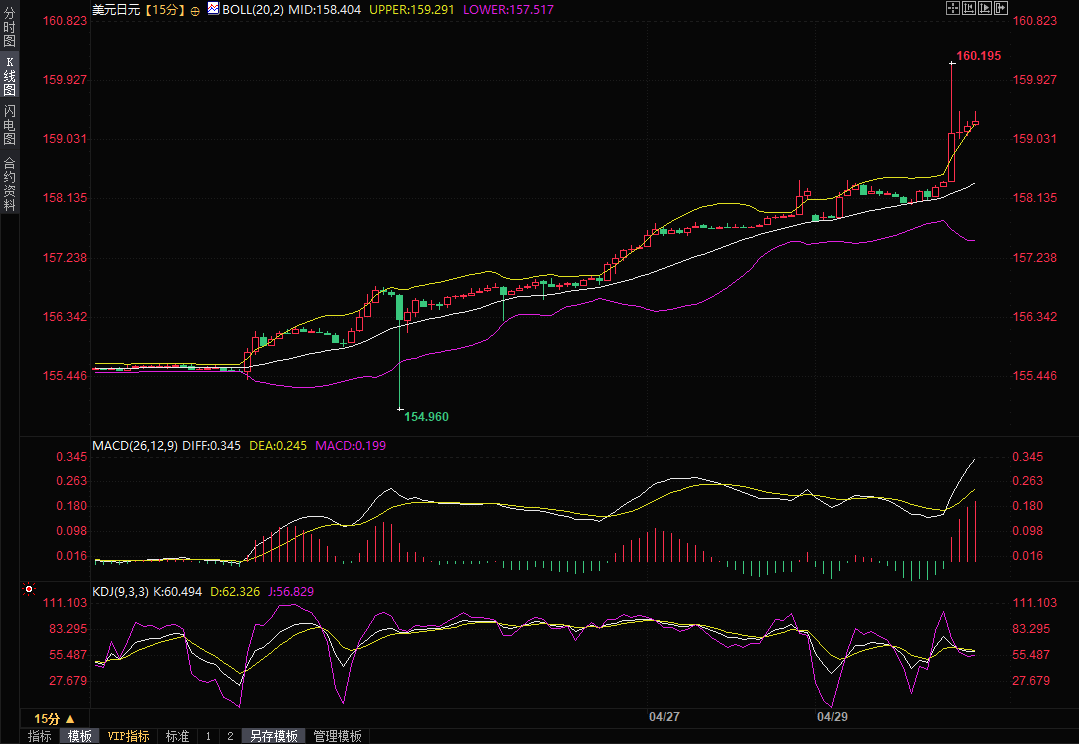This screenshot has width=1079, height=744.
Task: Click the 160.195 high price marker
Action: pos(978,56)
